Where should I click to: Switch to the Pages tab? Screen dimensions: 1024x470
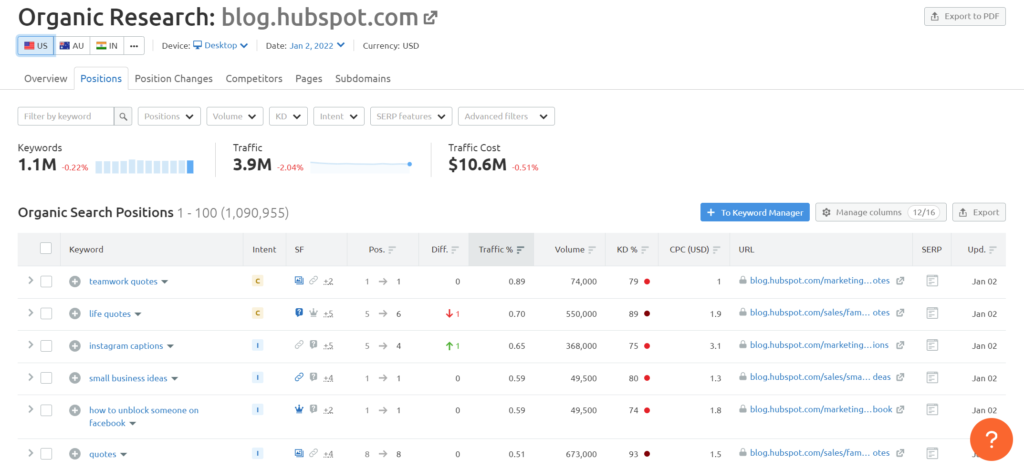click(309, 78)
